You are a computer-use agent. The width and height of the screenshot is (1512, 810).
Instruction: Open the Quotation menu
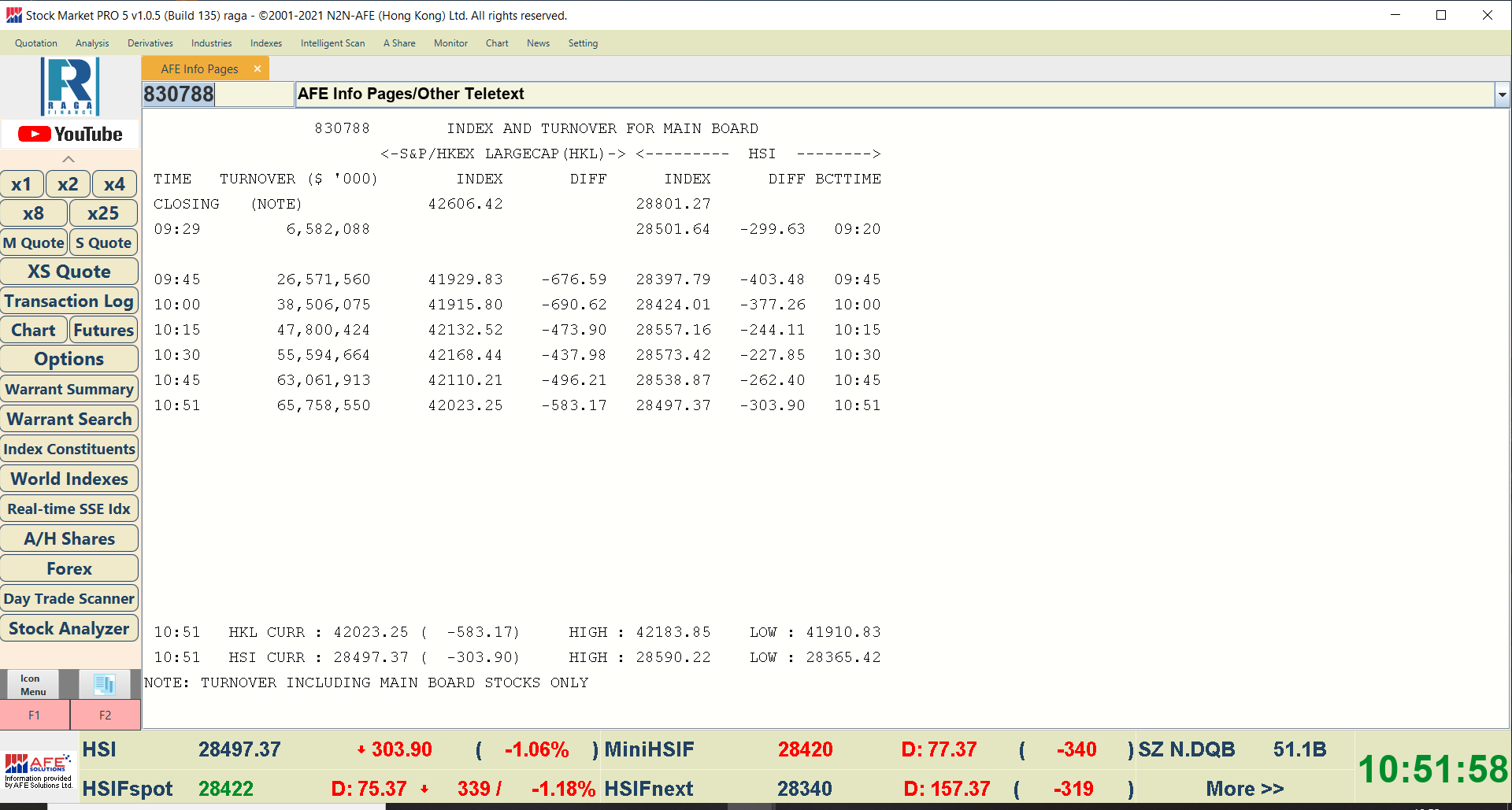(x=36, y=43)
